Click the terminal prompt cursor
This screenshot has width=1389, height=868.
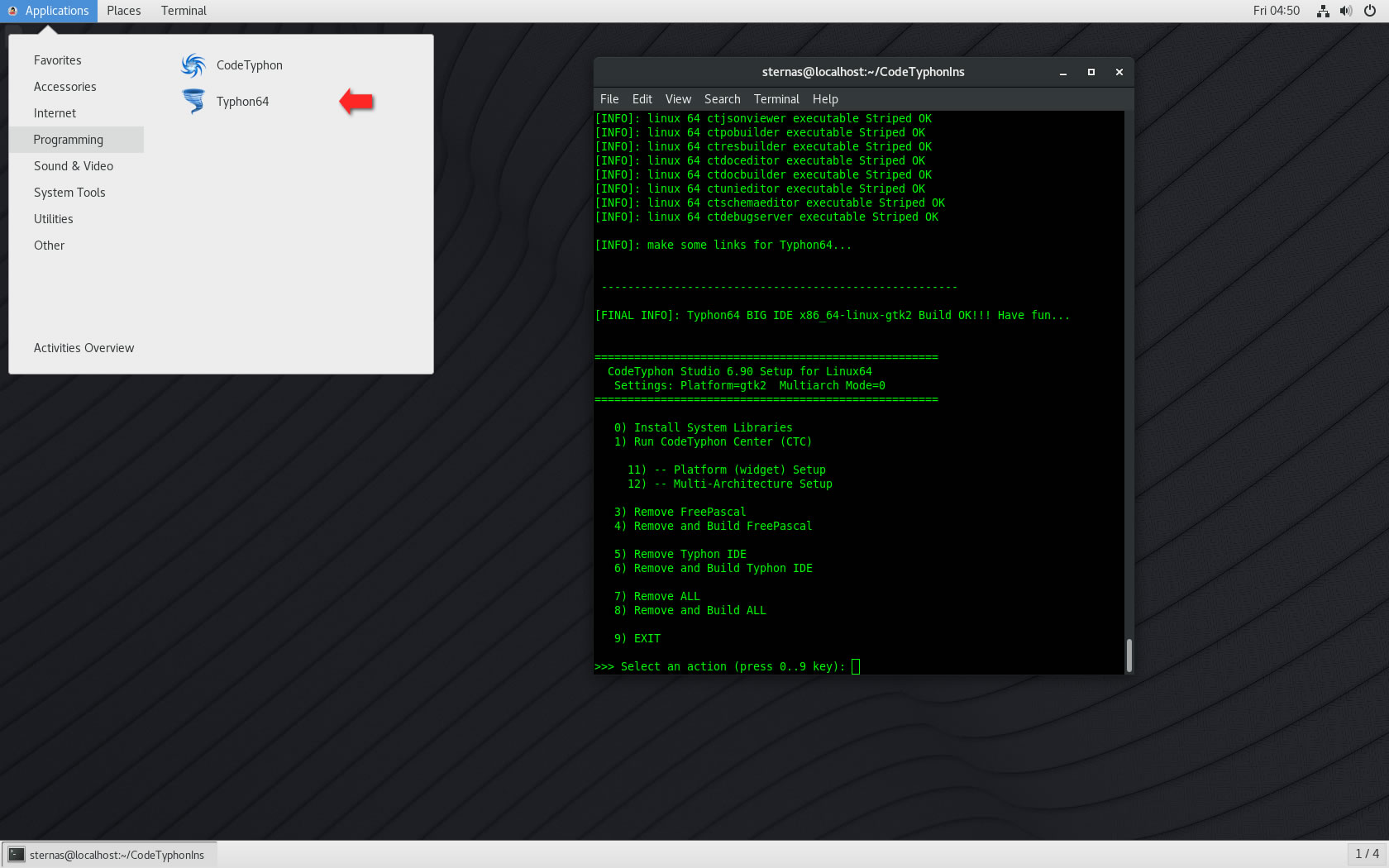[856, 666]
